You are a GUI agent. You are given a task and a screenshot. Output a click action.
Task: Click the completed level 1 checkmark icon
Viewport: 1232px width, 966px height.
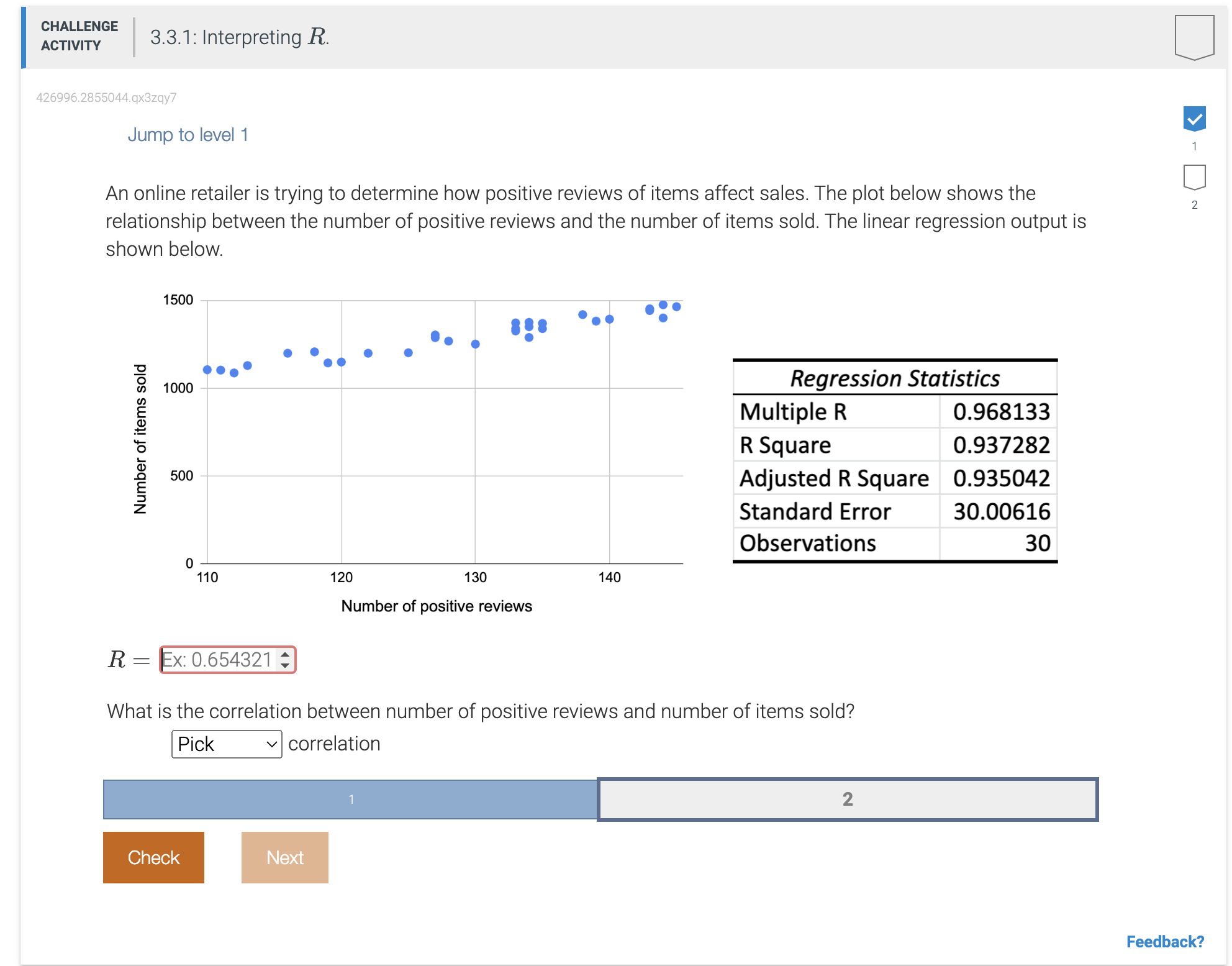coord(1193,119)
